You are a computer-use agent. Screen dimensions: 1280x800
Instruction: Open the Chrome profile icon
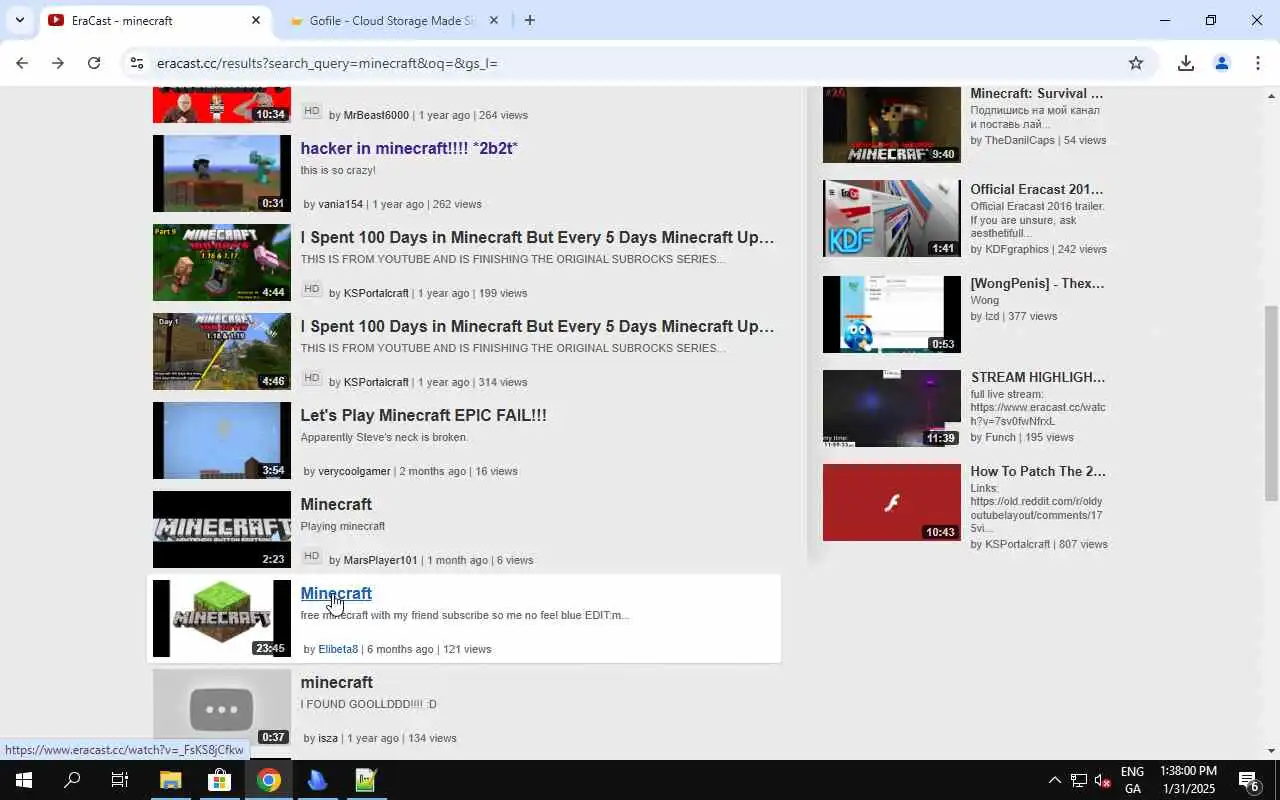(1221, 63)
